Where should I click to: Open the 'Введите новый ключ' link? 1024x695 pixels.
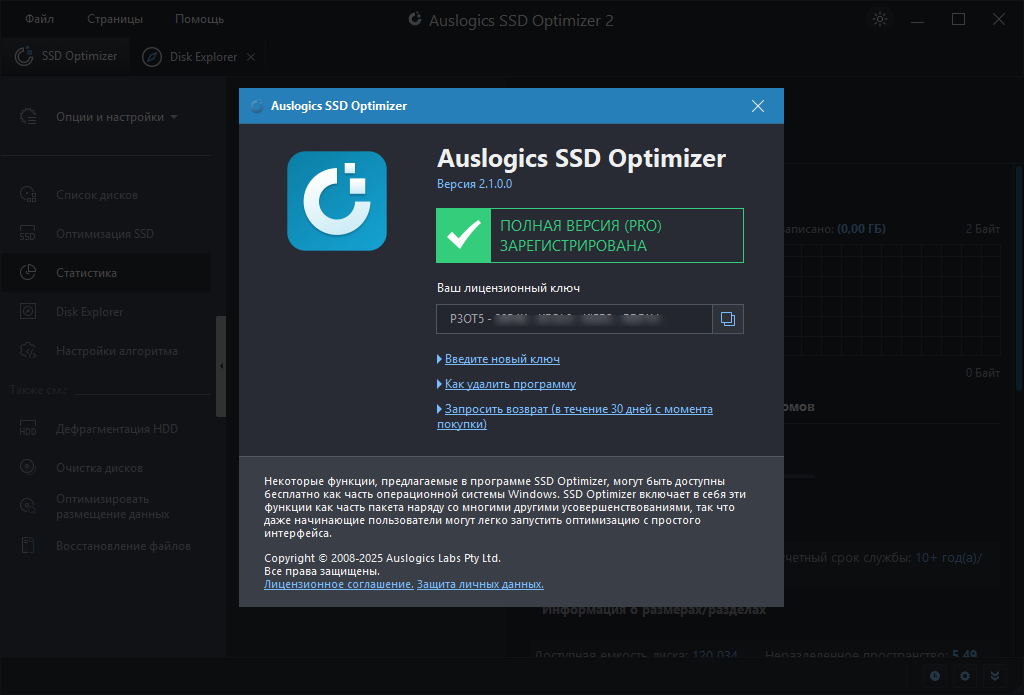pyautogui.click(x=502, y=359)
